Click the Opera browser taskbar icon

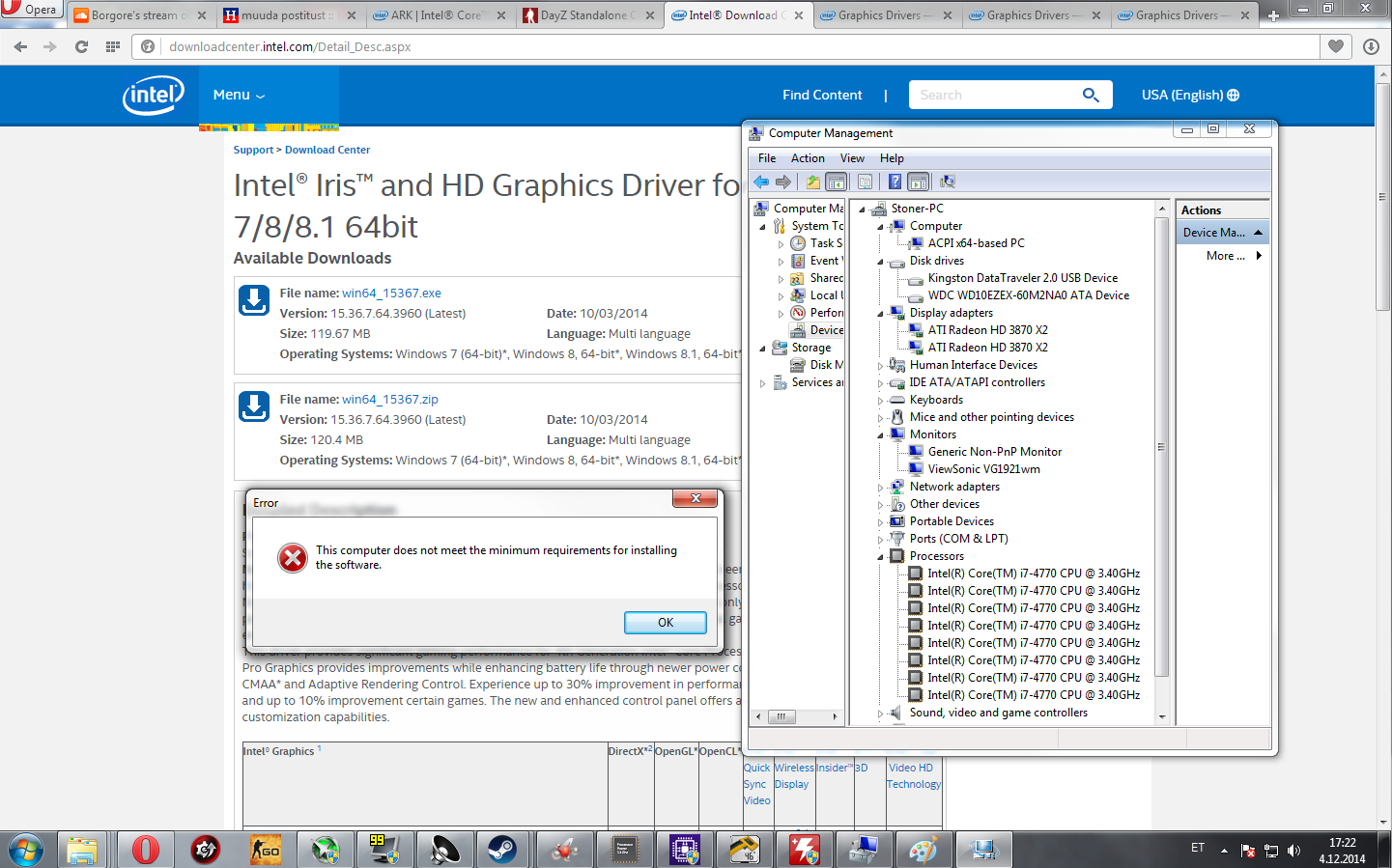(145, 850)
